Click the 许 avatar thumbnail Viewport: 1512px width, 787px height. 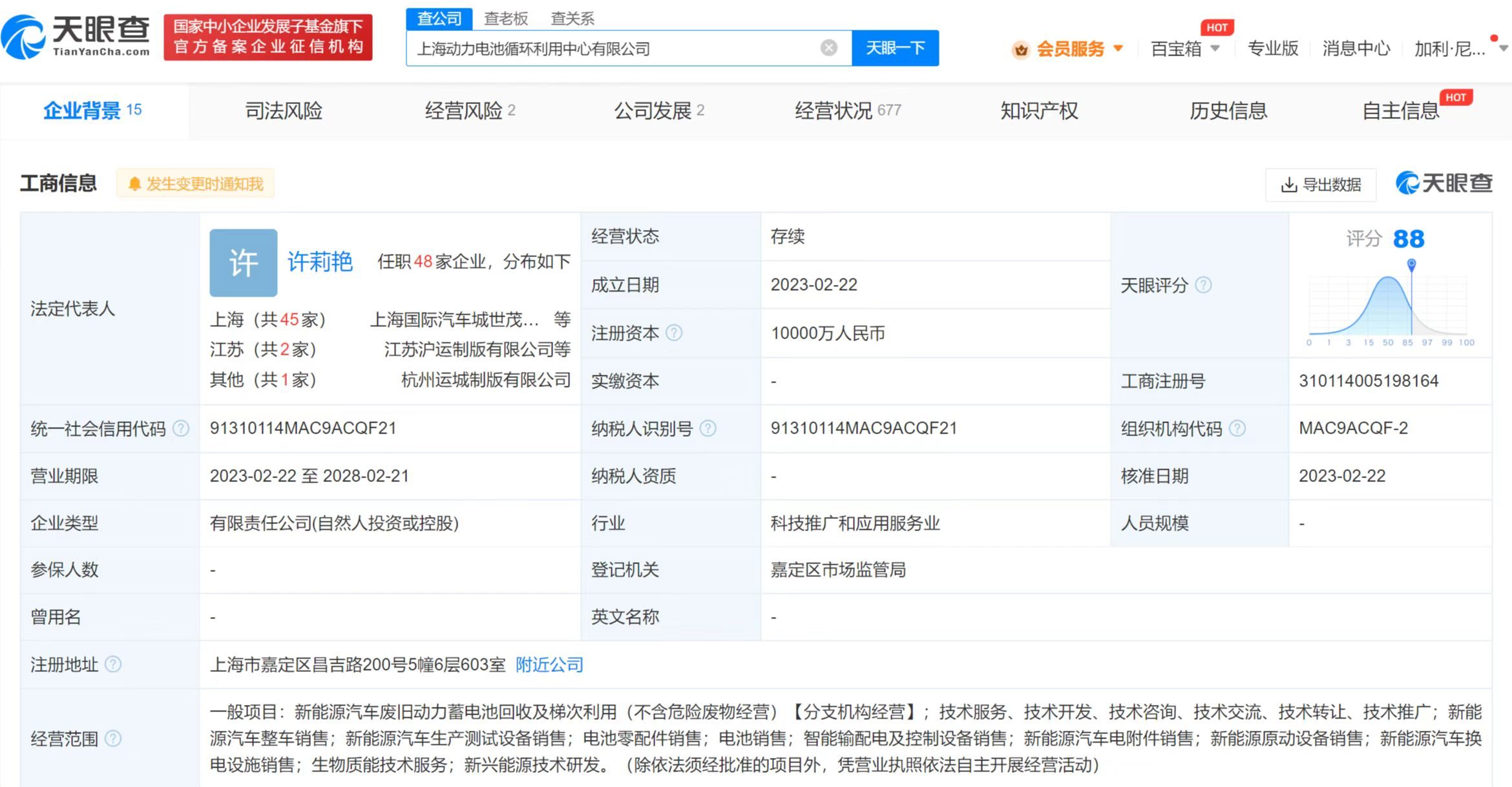pos(244,263)
